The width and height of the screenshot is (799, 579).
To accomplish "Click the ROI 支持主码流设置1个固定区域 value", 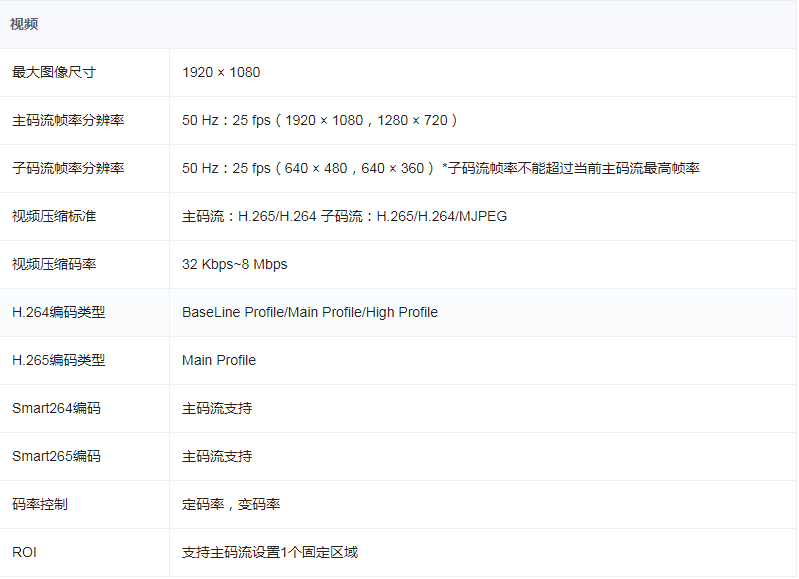I will [x=270, y=552].
